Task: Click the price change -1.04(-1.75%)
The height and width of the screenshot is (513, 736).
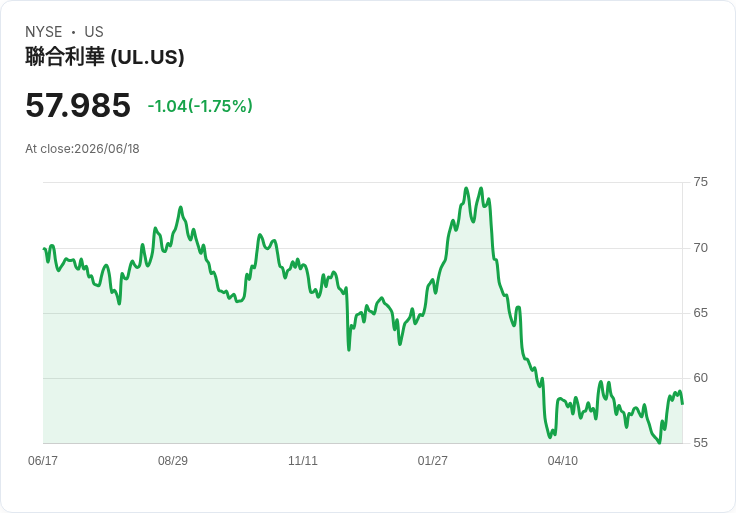Action: click(x=200, y=106)
